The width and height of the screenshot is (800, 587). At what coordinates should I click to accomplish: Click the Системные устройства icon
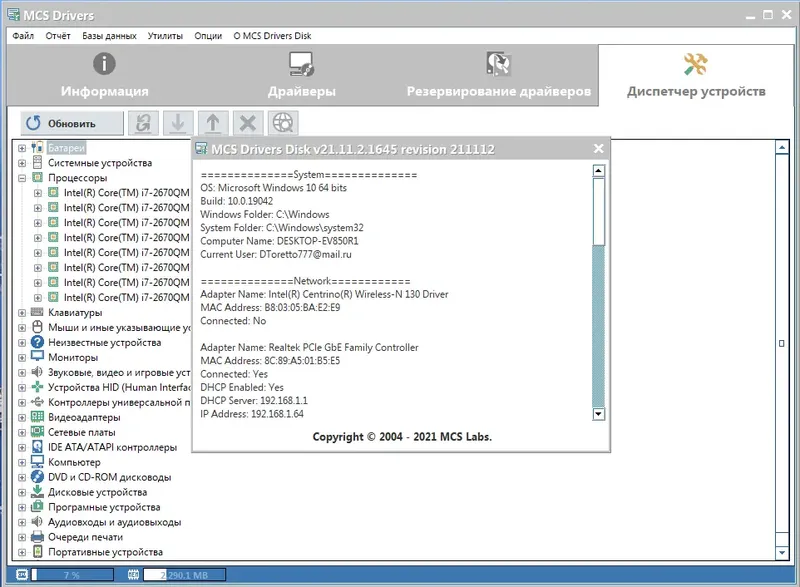click(x=37, y=162)
